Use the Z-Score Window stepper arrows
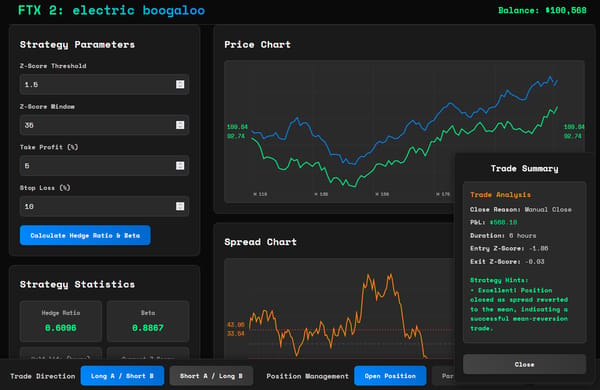The image size is (600, 390). click(180, 125)
